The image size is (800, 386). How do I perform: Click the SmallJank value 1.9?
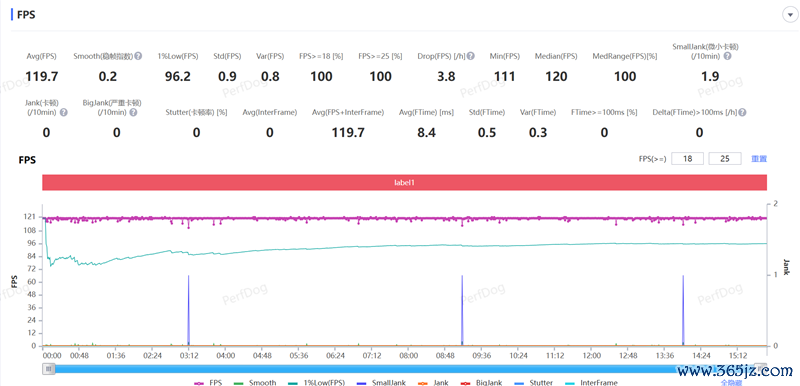click(710, 77)
